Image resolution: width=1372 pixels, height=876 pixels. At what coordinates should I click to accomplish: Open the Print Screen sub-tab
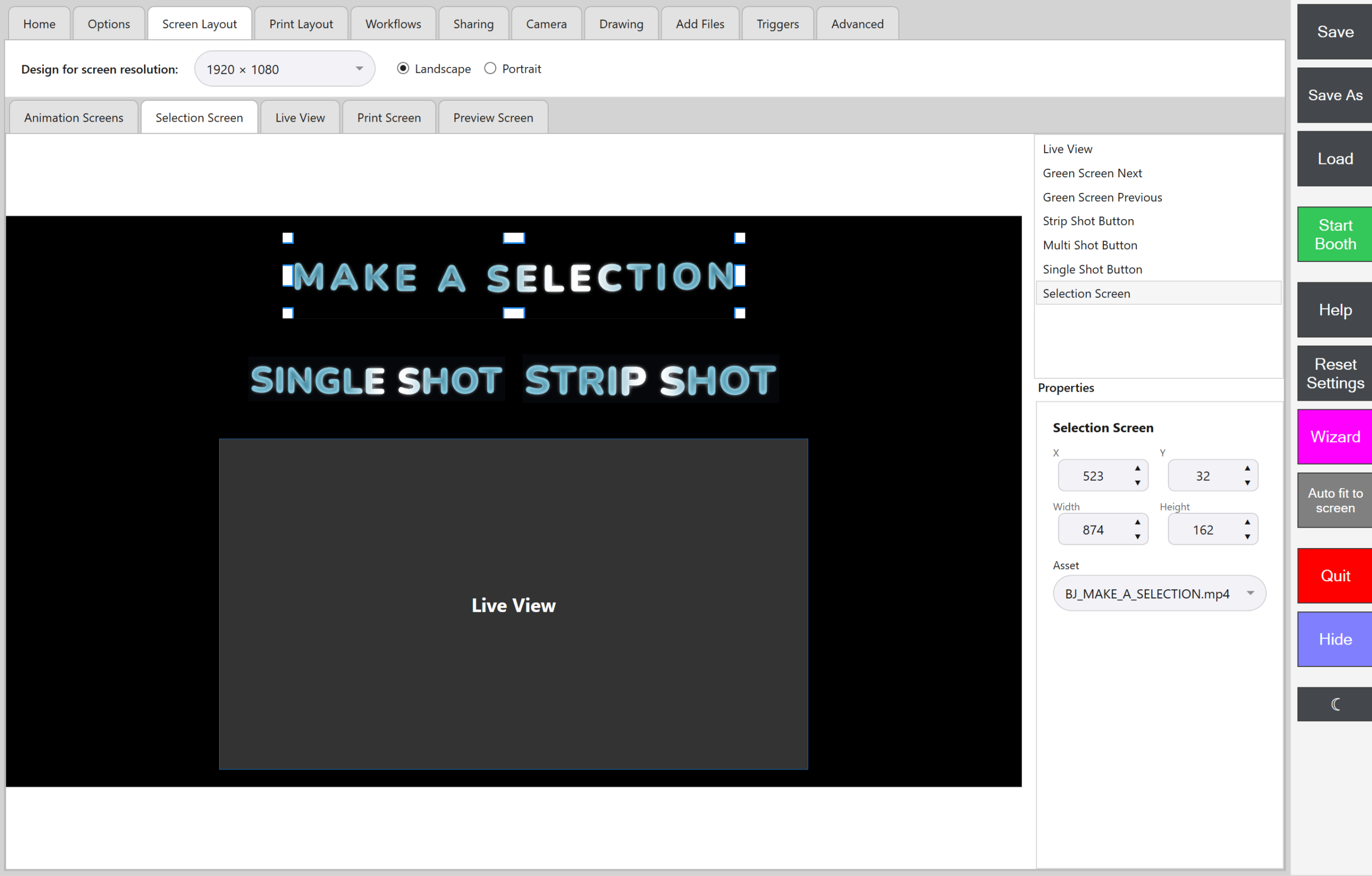(x=389, y=117)
